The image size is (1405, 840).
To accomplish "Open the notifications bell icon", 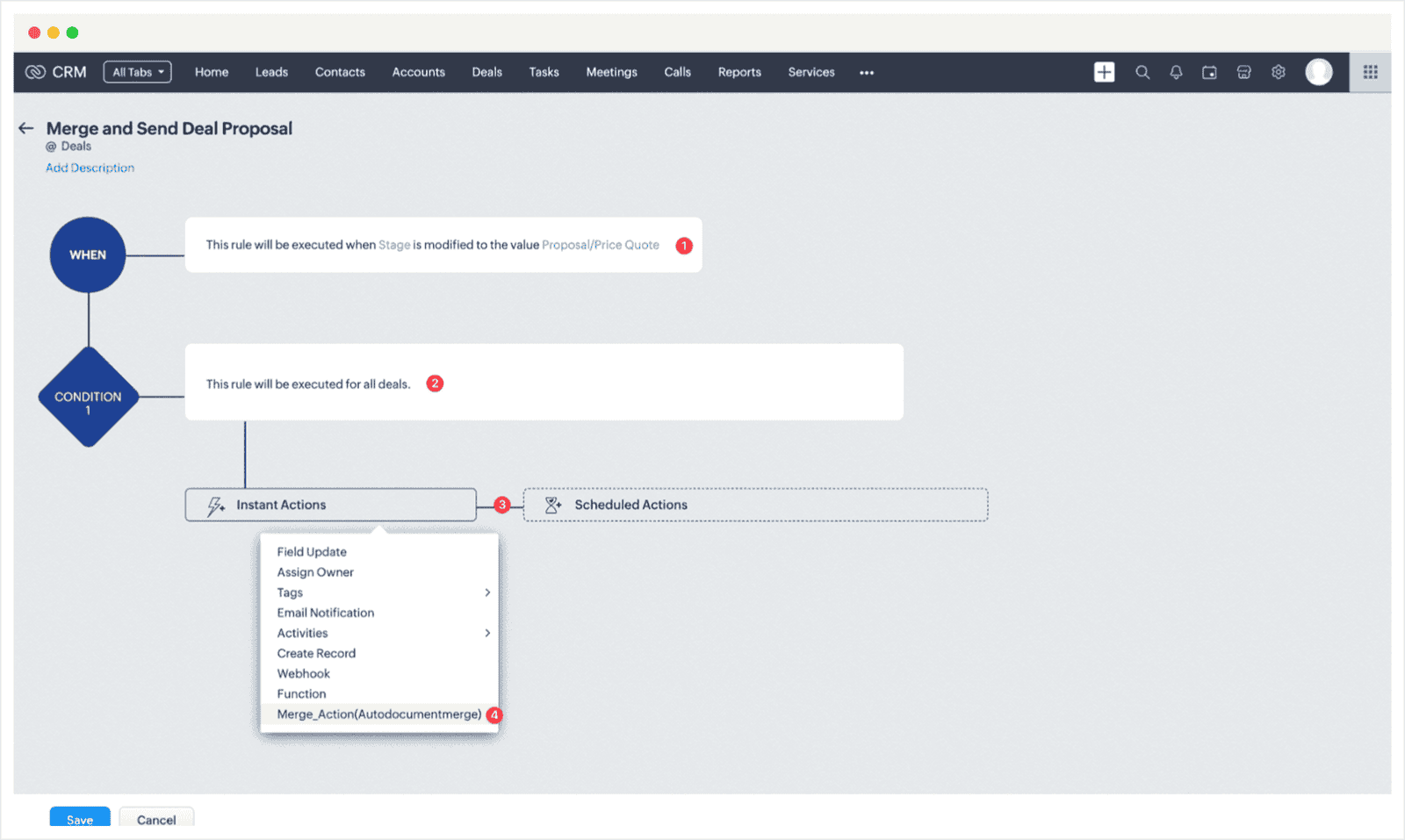I will pyautogui.click(x=1176, y=72).
